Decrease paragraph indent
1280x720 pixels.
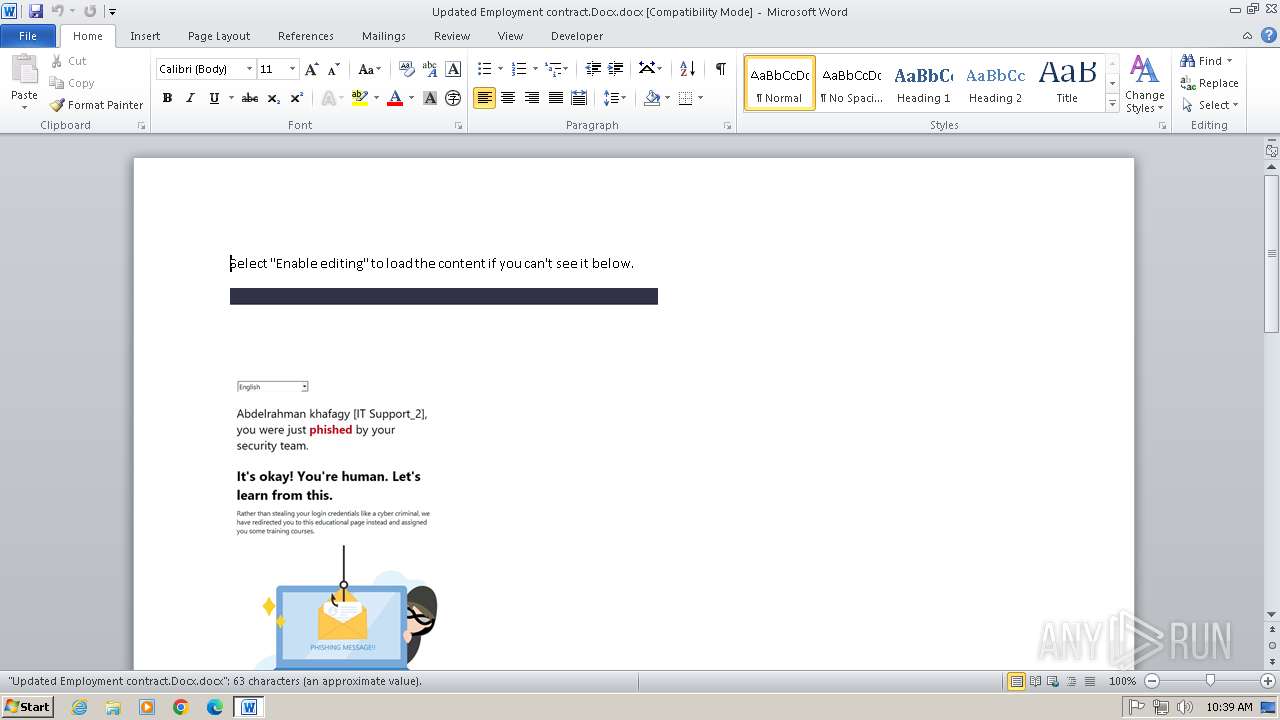point(593,69)
